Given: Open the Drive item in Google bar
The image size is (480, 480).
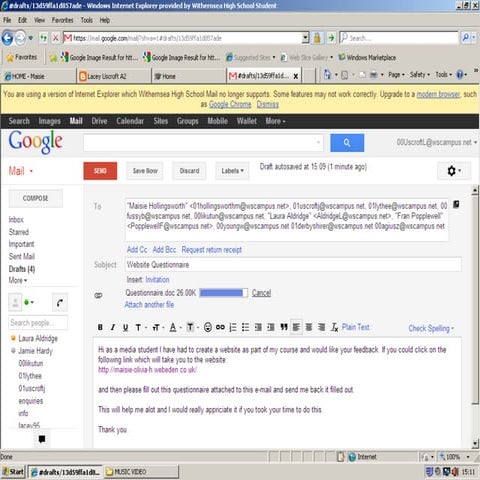Looking at the screenshot, I should 99,121.
